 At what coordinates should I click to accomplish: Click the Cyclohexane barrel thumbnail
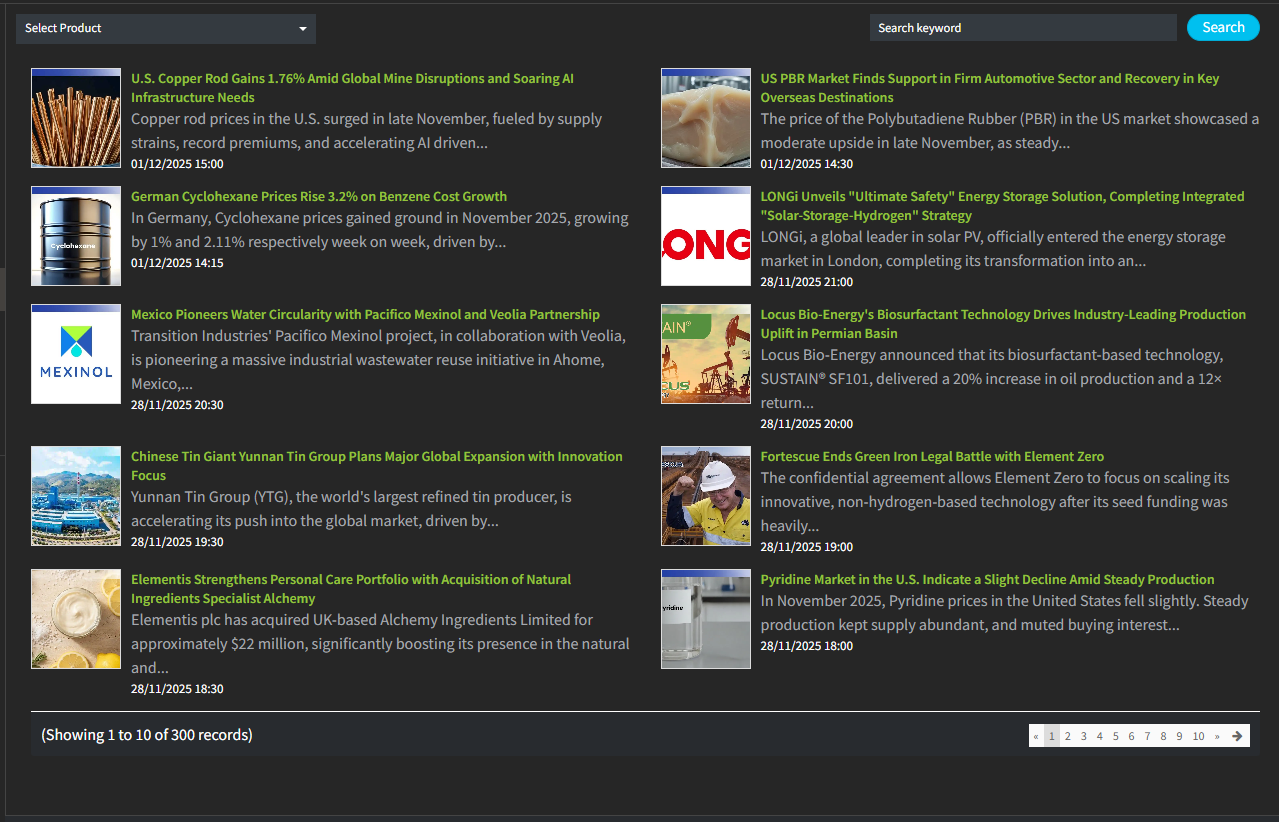coord(76,236)
